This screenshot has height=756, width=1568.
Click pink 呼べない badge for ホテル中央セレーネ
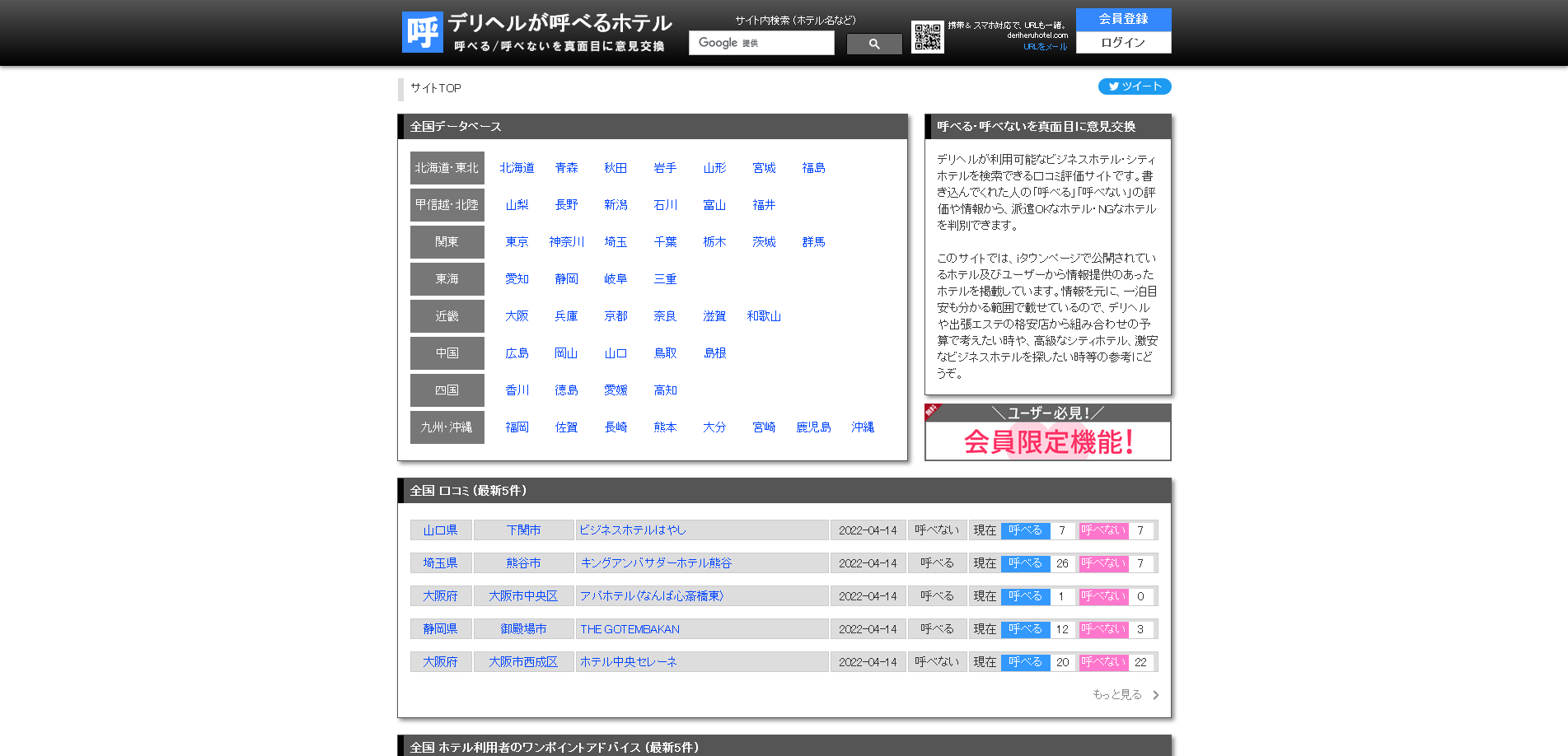coord(1103,662)
